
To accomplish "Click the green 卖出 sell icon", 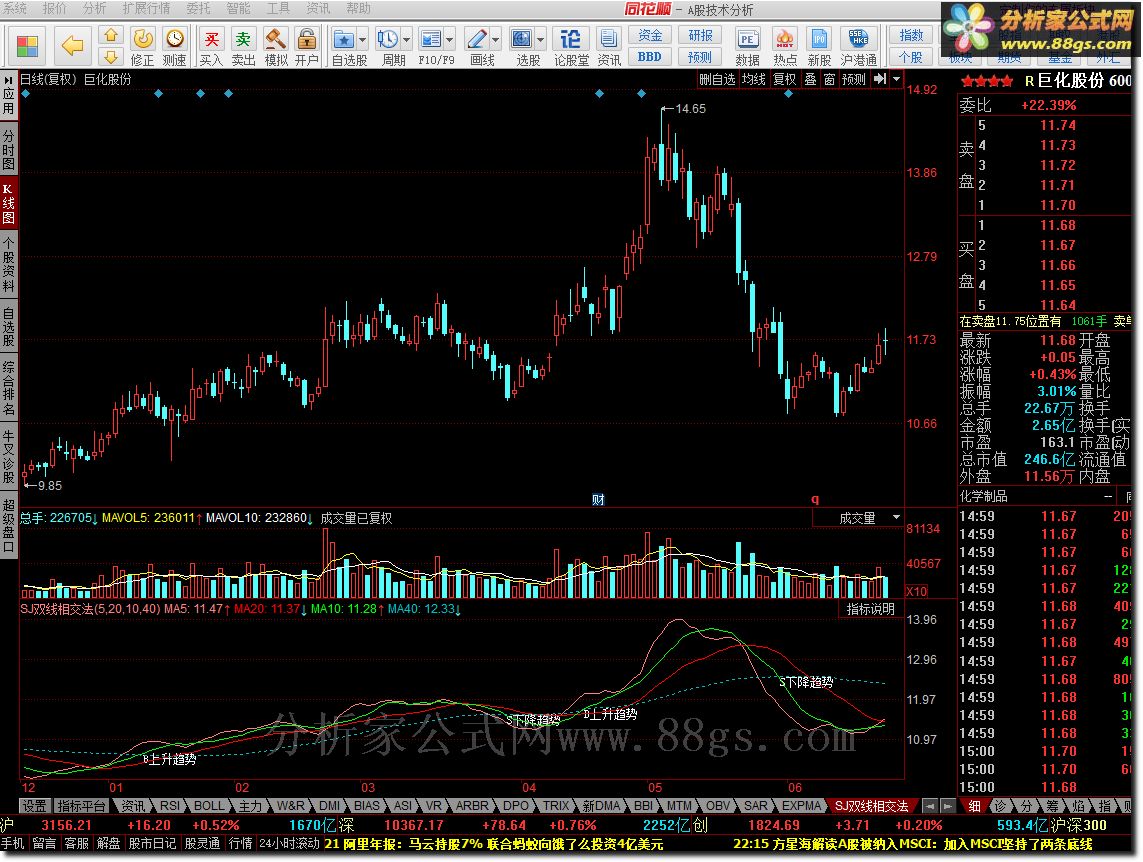I will [x=243, y=39].
